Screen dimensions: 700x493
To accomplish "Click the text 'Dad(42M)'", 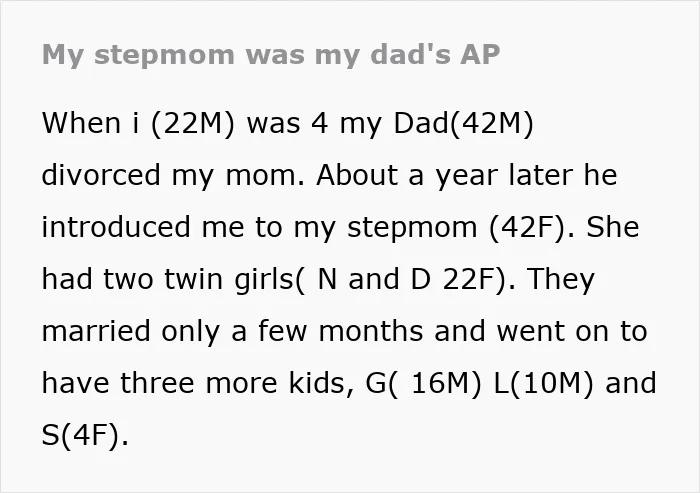I will click(463, 123).
